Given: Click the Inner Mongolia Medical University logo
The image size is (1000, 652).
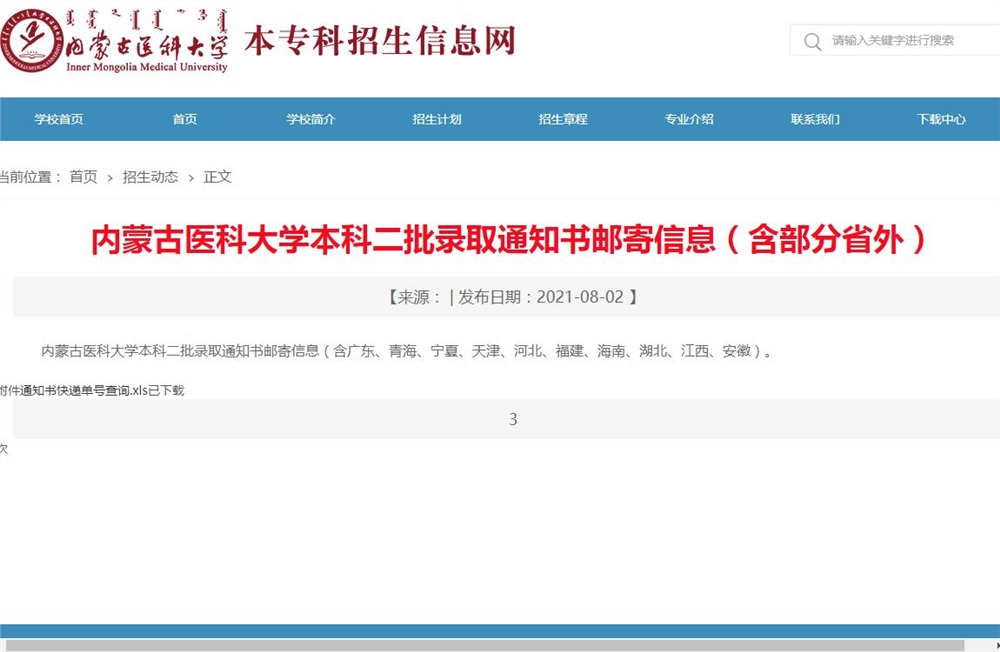Looking at the screenshot, I should click(115, 41).
